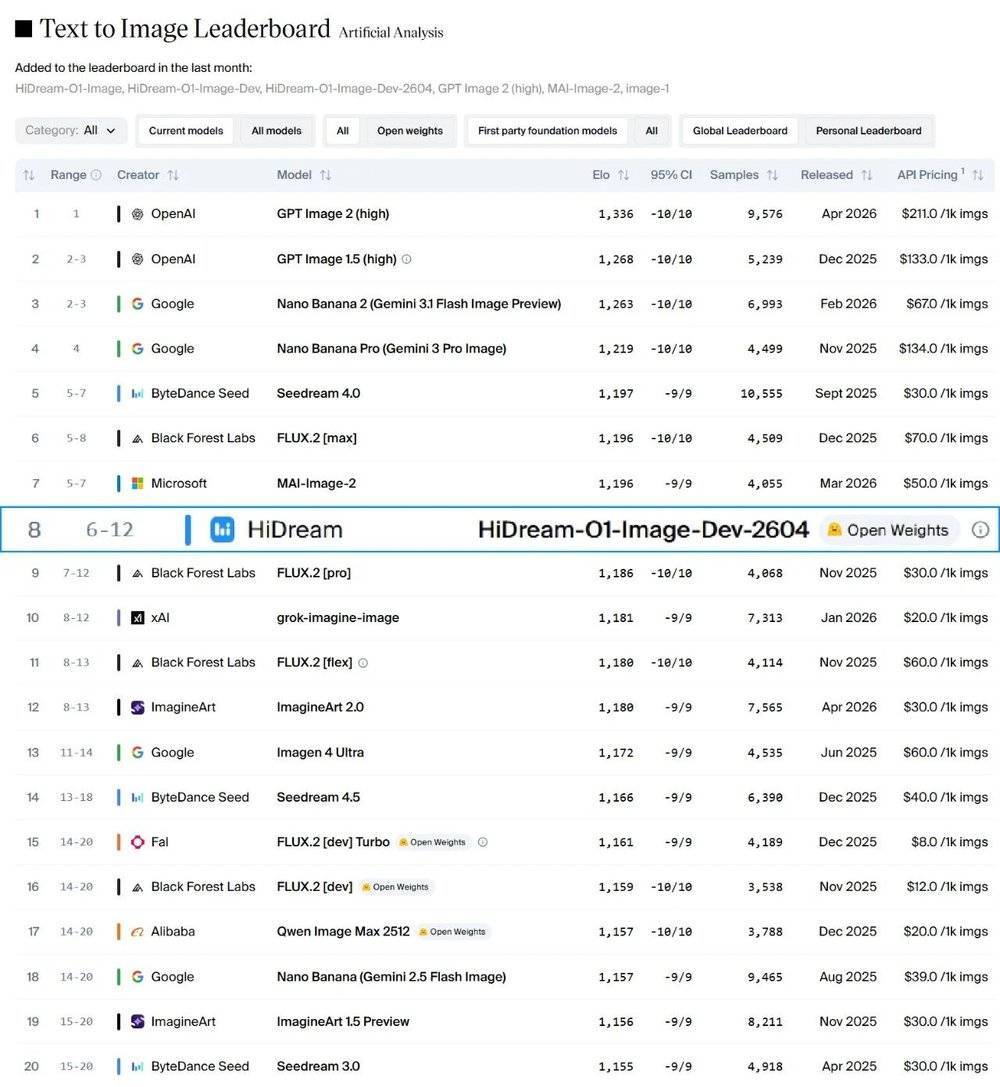Sort by API Pricing column arrows
The image size is (1000, 1087).
click(977, 175)
